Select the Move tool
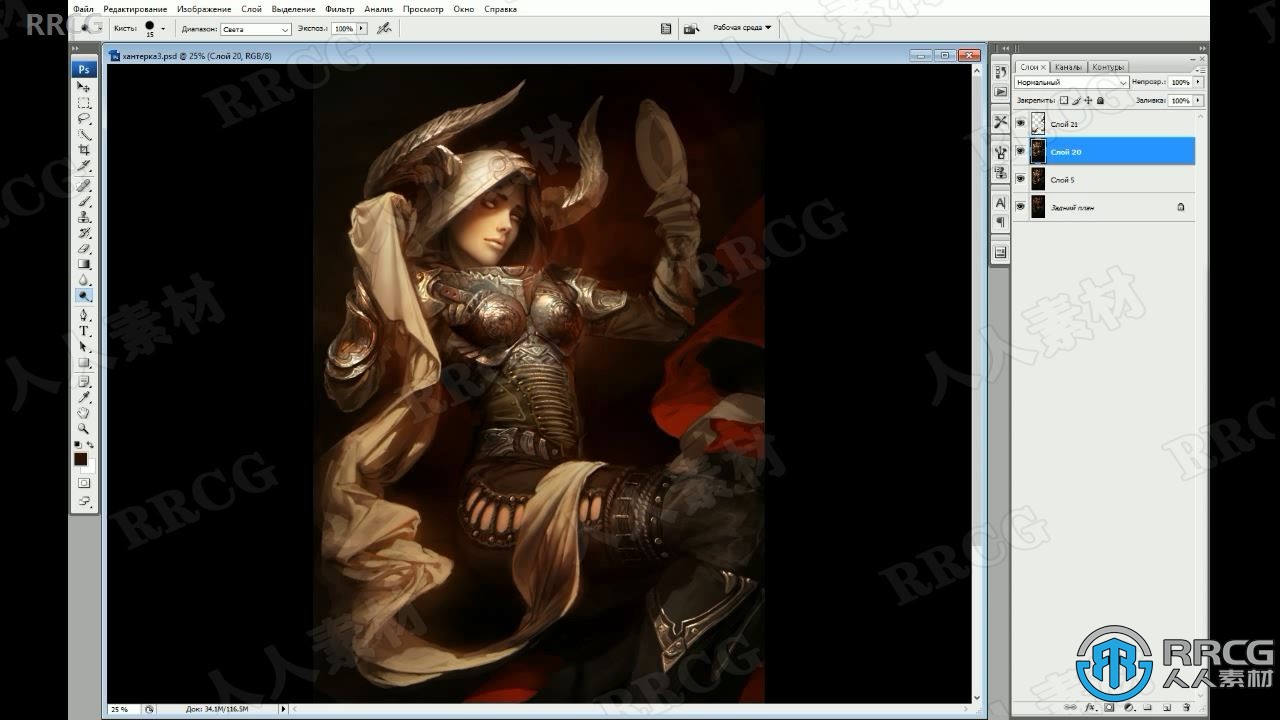The width and height of the screenshot is (1280, 720). point(84,87)
